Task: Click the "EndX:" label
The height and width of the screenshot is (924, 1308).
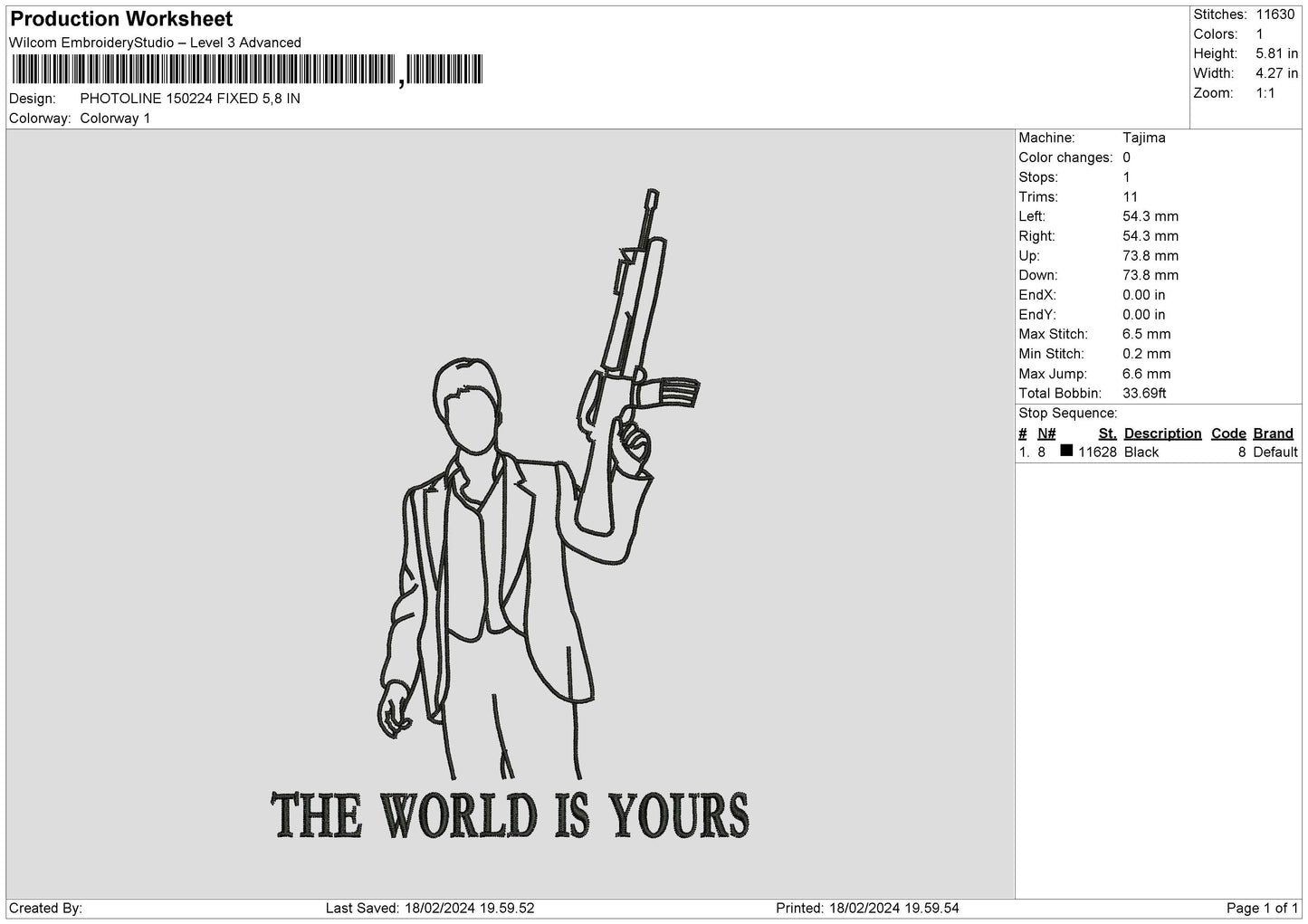Action: click(1037, 295)
